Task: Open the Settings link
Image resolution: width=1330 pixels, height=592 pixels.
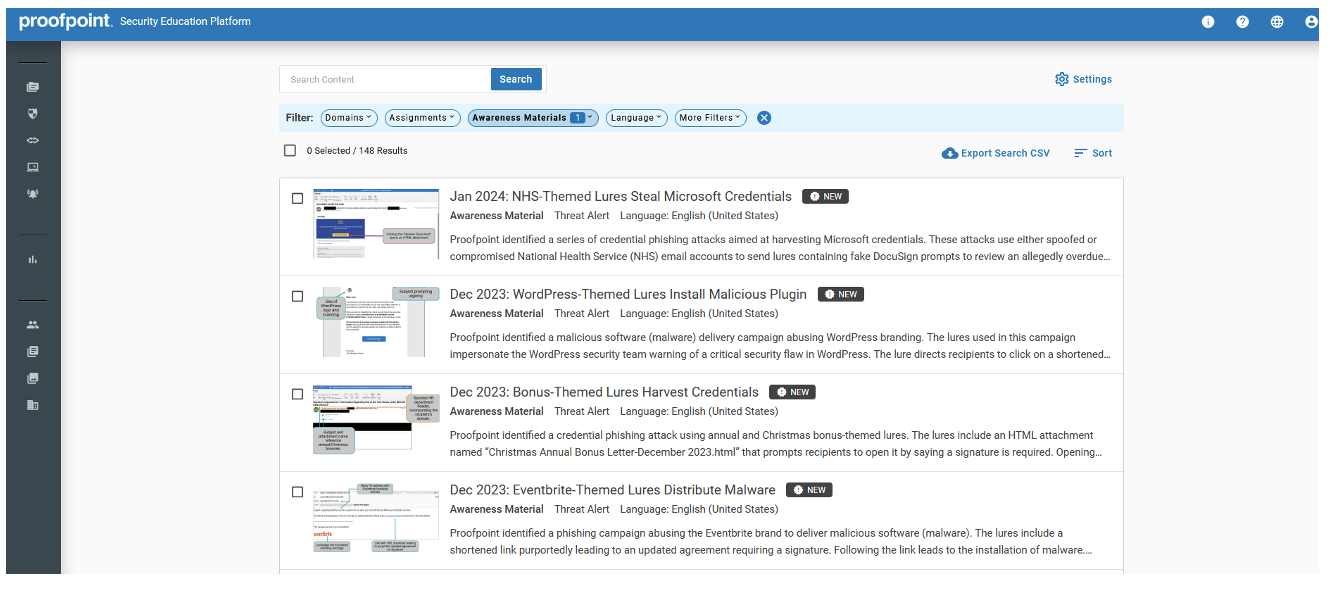Action: (x=1092, y=79)
